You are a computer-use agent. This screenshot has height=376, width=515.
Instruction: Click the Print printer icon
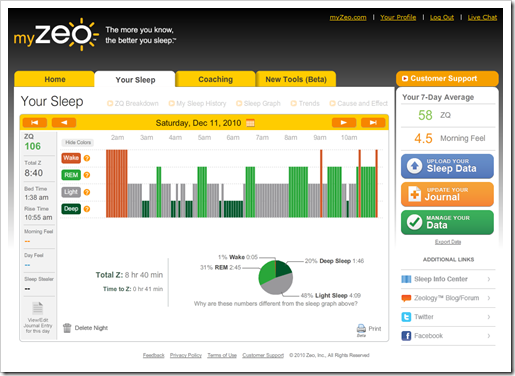point(361,328)
